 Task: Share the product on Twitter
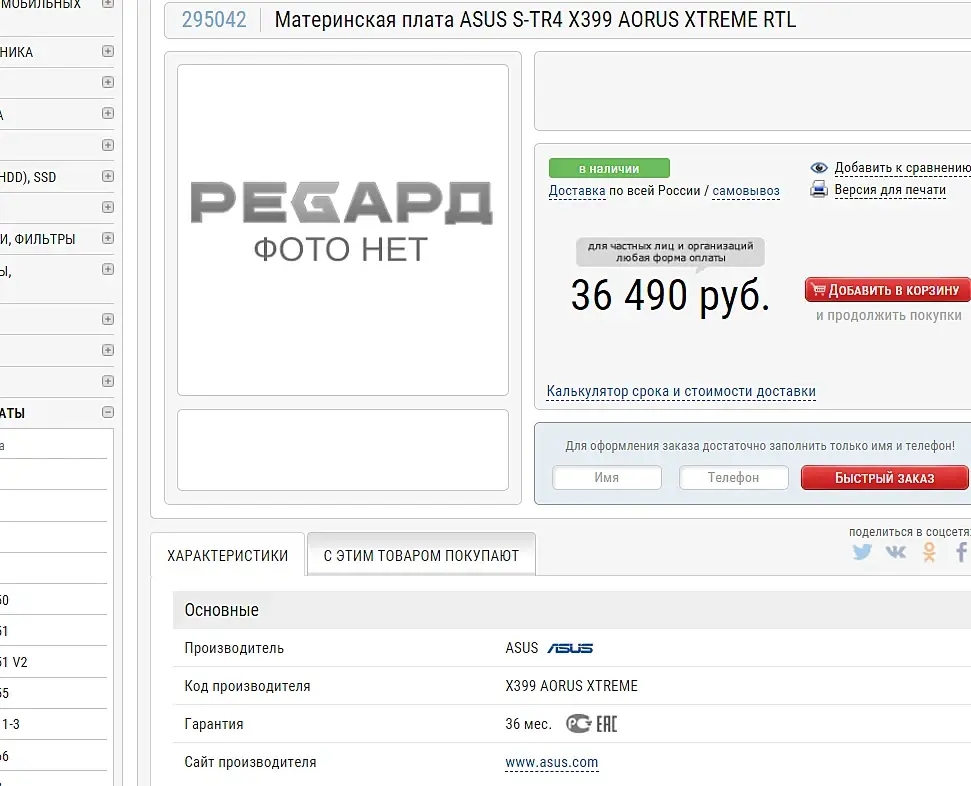(x=862, y=551)
